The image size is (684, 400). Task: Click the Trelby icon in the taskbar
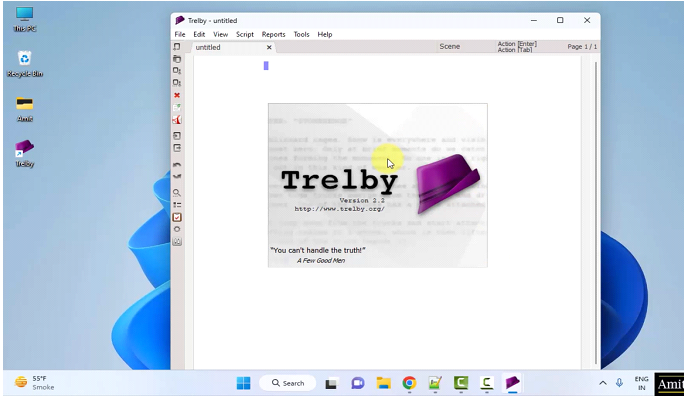click(x=513, y=383)
